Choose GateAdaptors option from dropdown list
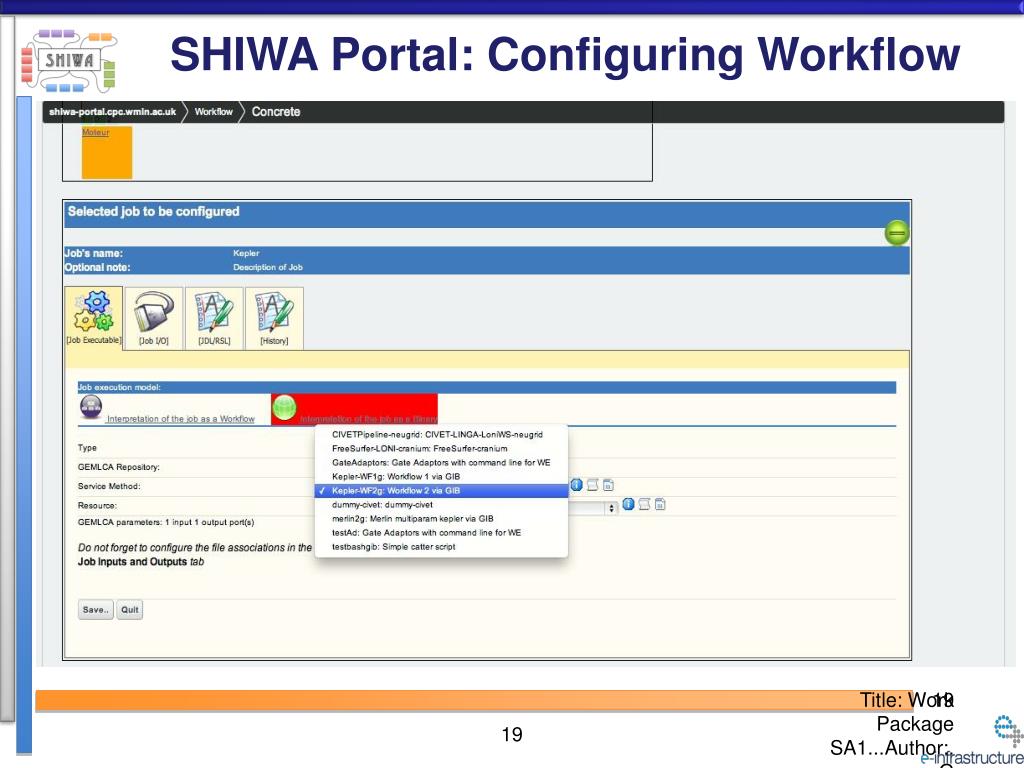The height and width of the screenshot is (768, 1024). [x=441, y=462]
